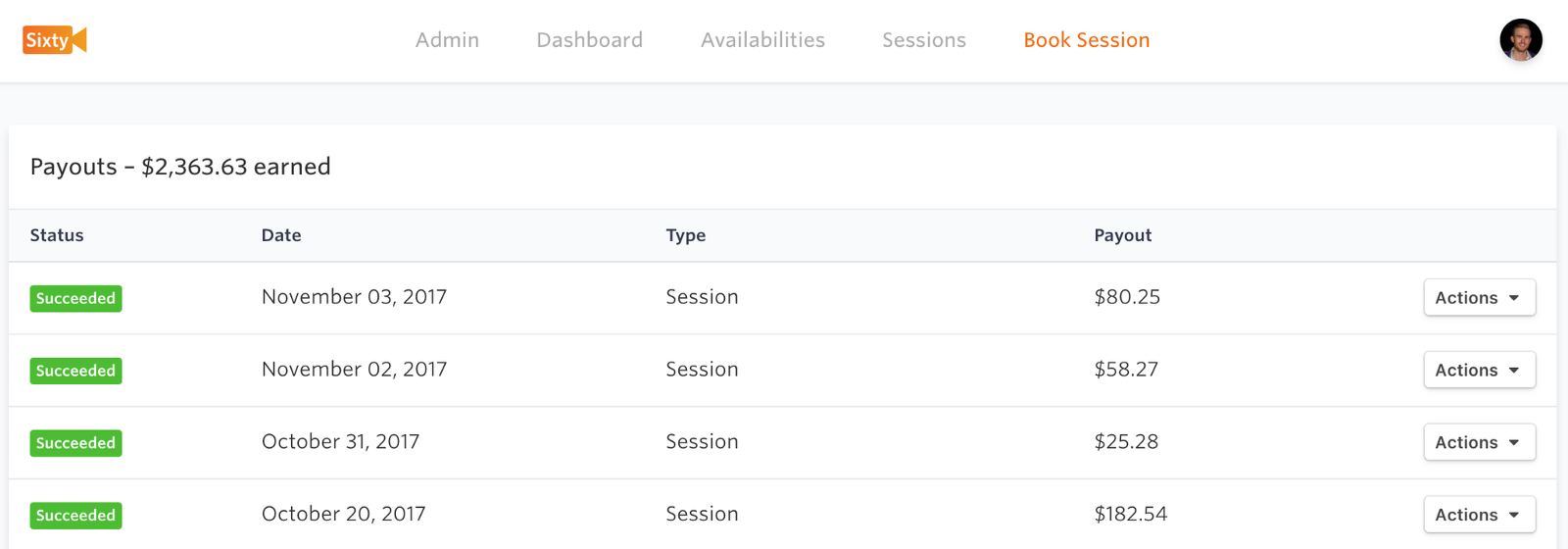Open Actions dropdown for October 20 payout
1568x549 pixels.
(1480, 516)
